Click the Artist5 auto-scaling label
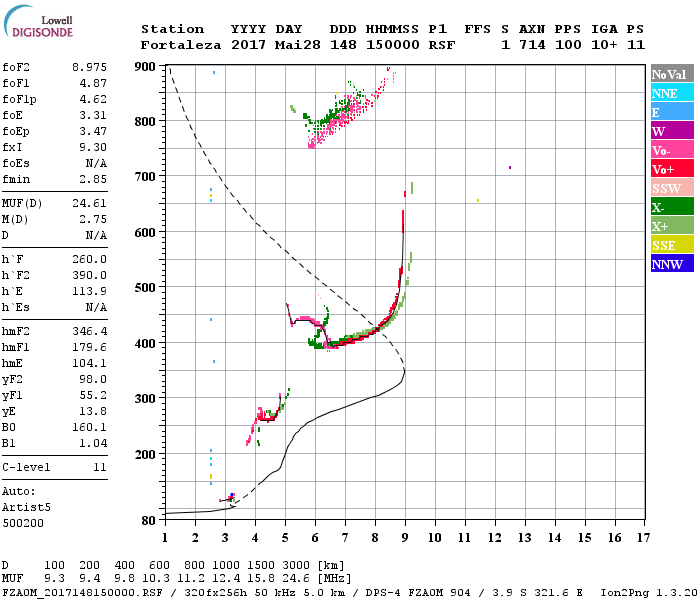 (x=26, y=508)
